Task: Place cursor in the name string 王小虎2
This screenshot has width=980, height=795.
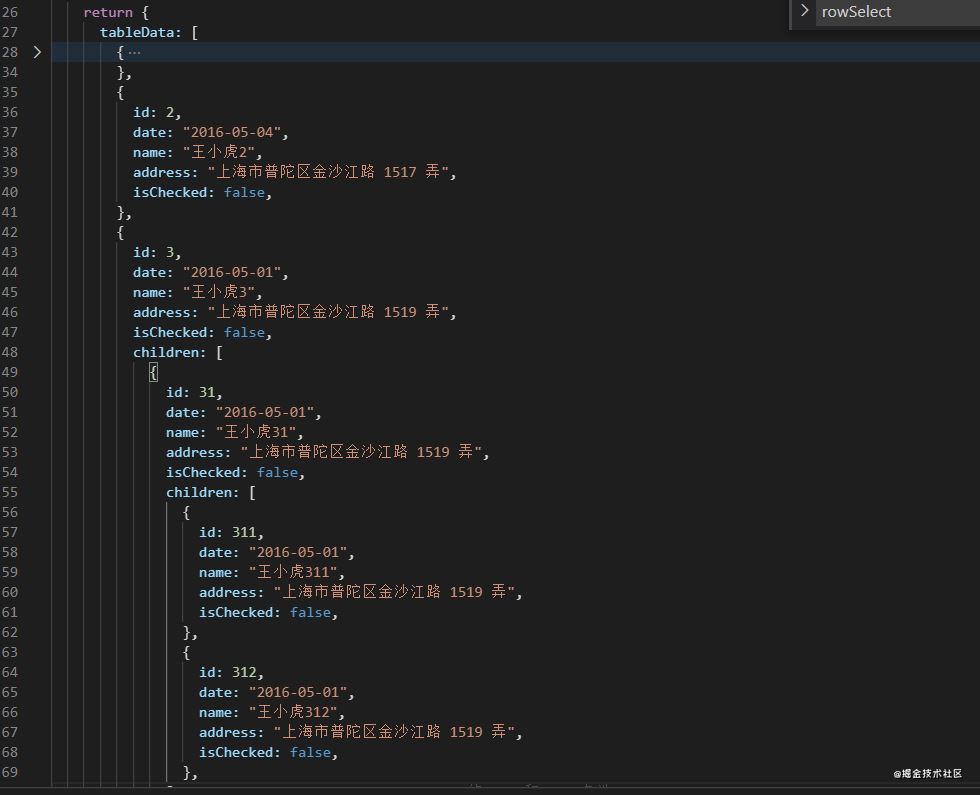Action: click(x=222, y=152)
